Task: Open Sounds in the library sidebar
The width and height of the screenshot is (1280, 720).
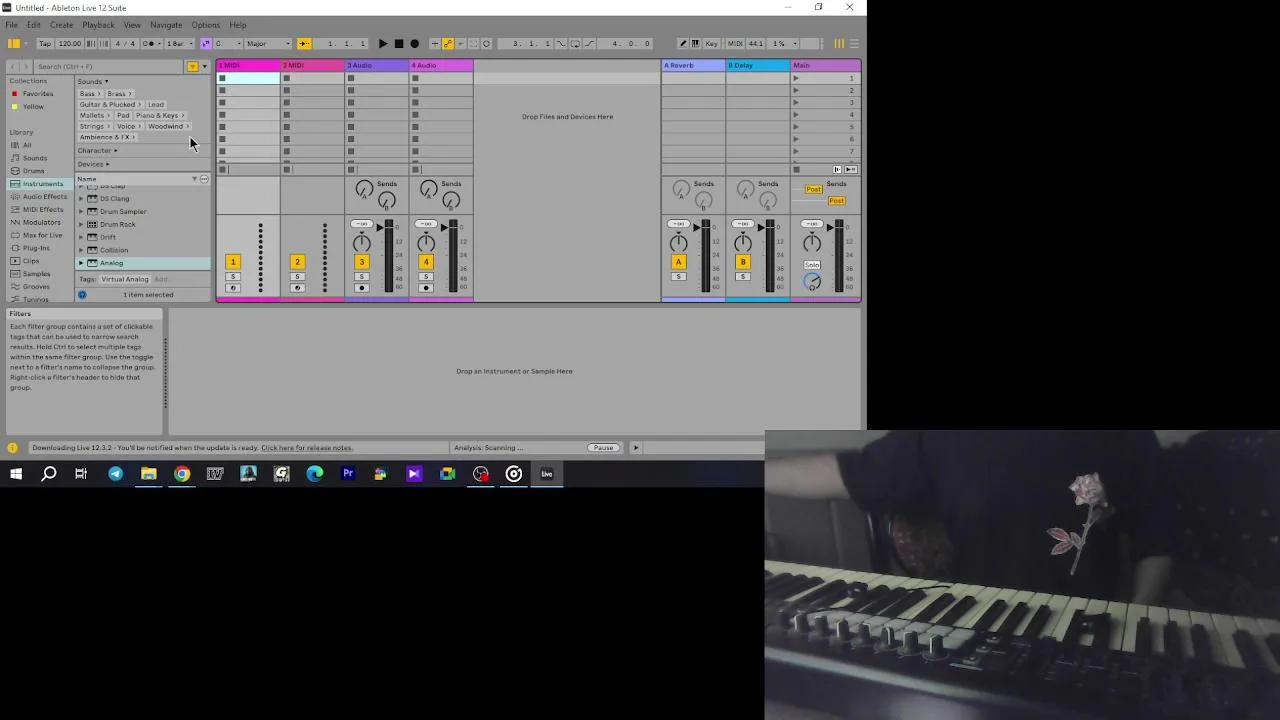Action: pyautogui.click(x=35, y=158)
